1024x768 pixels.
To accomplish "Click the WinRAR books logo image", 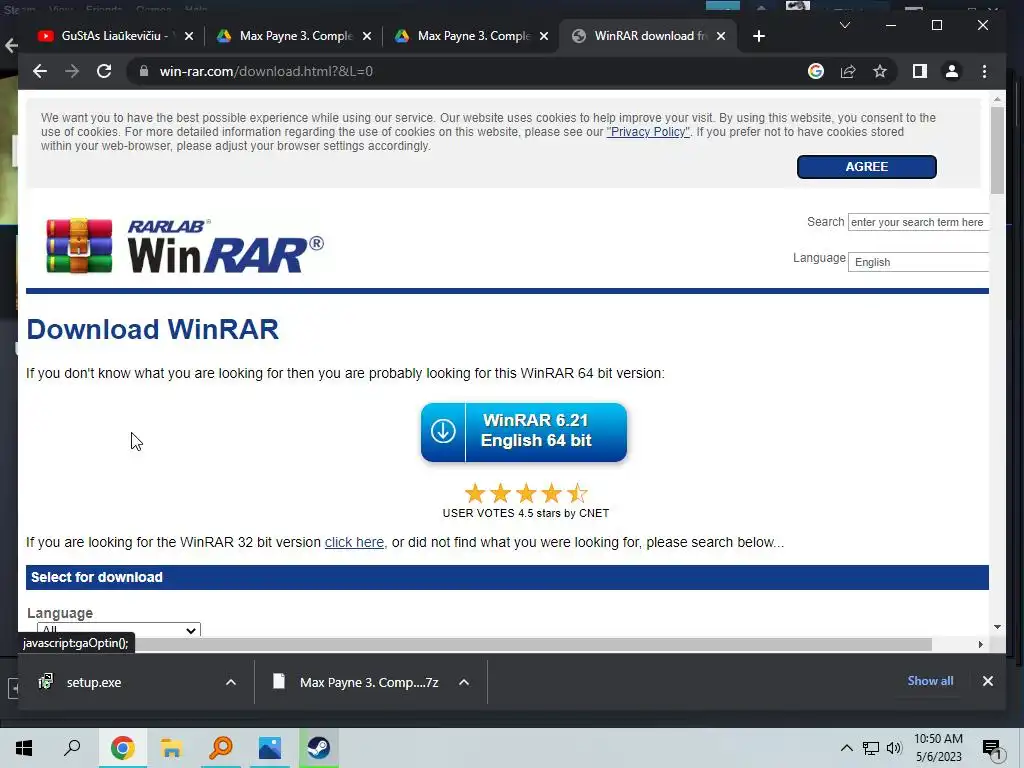I will [79, 245].
